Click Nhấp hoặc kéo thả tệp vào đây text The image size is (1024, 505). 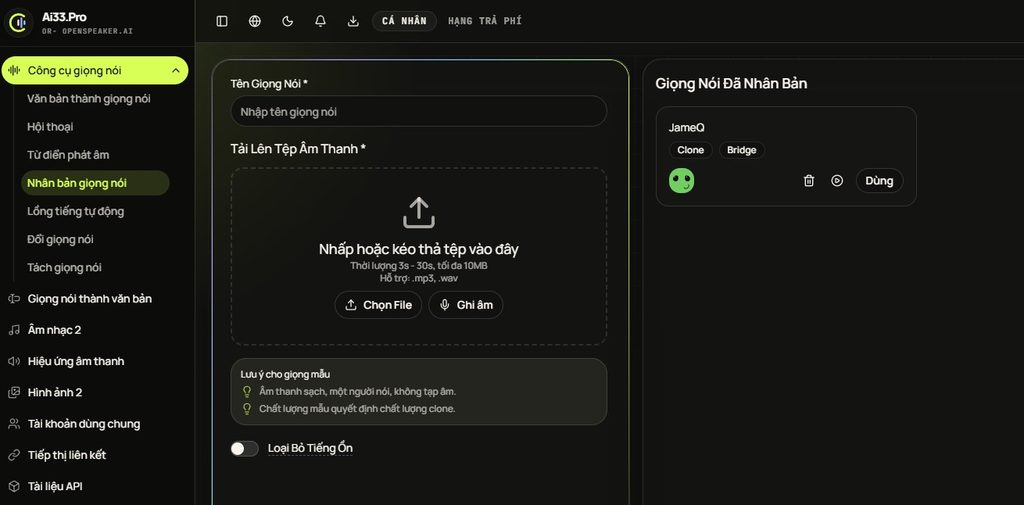(x=419, y=249)
